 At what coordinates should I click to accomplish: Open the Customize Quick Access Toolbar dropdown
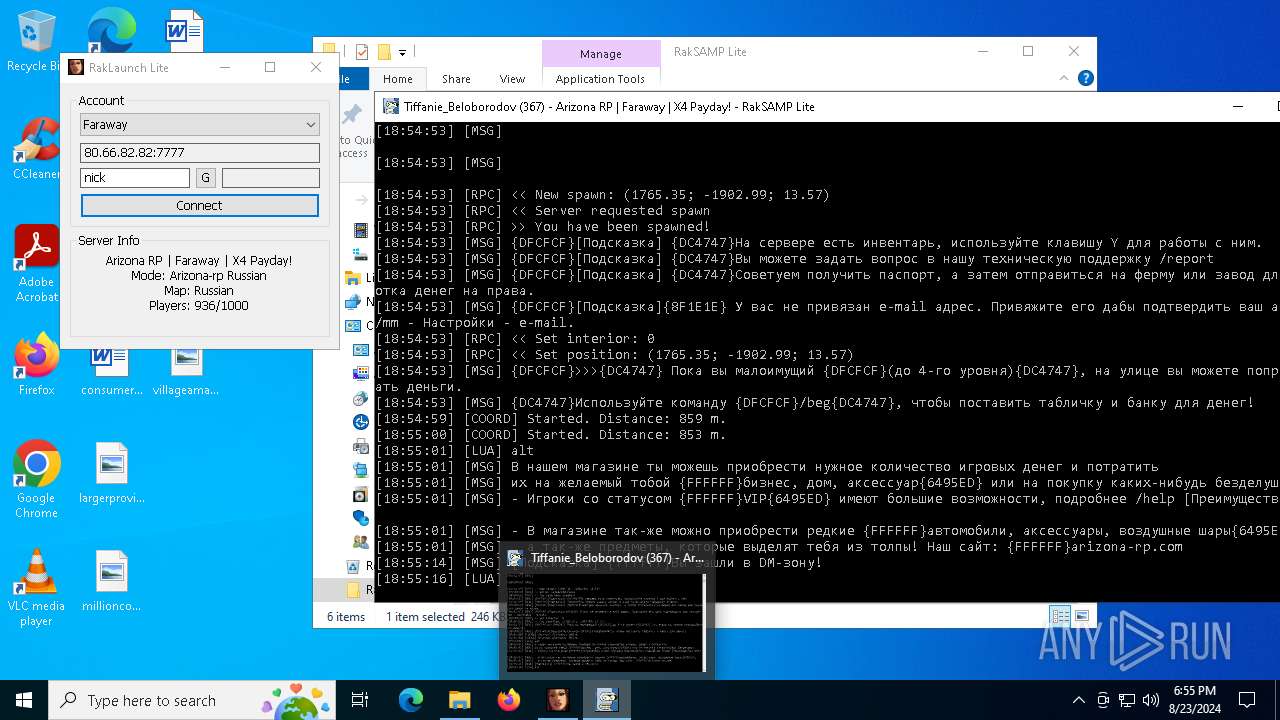[x=402, y=52]
